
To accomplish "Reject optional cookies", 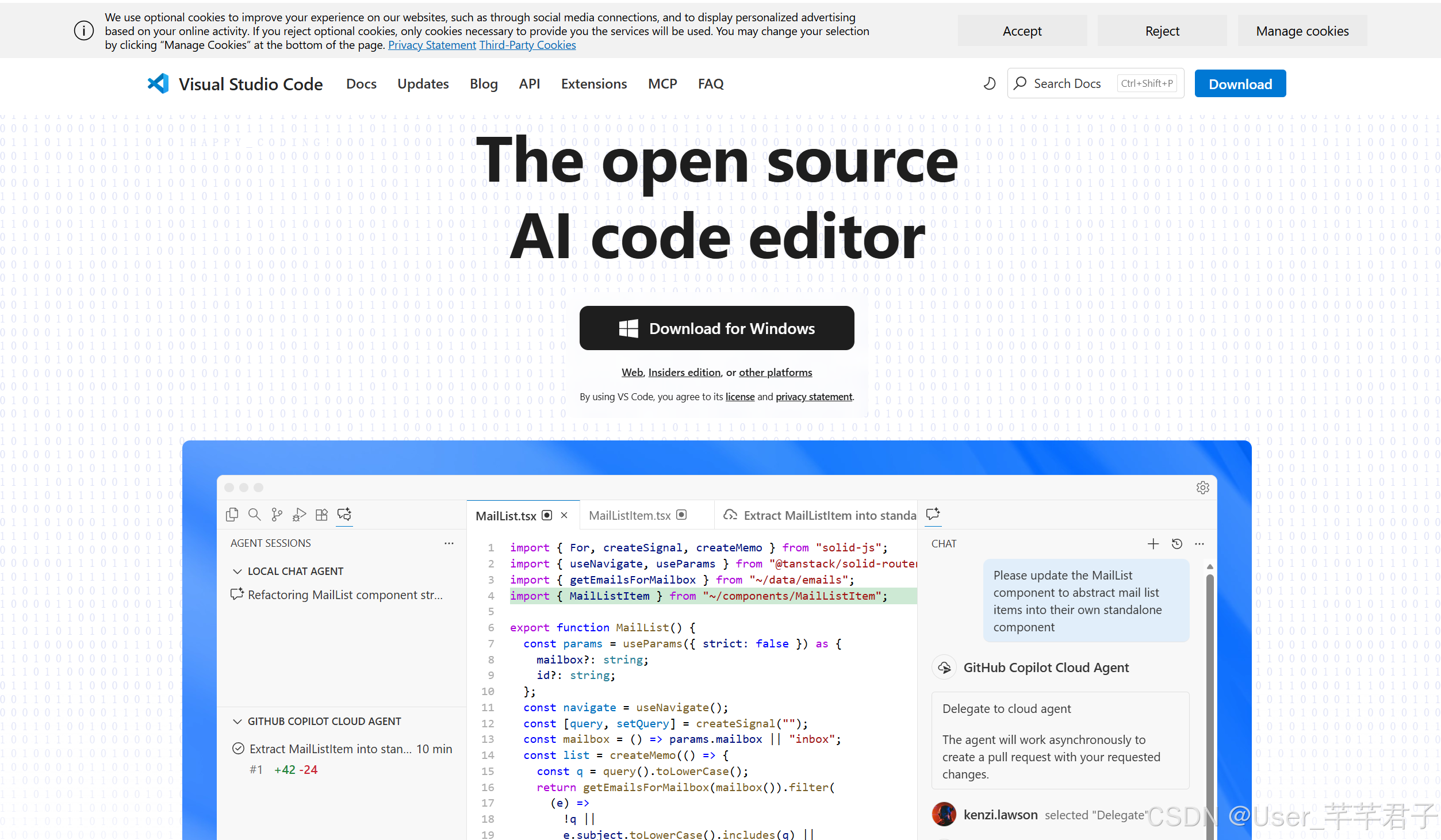I will (x=1162, y=31).
